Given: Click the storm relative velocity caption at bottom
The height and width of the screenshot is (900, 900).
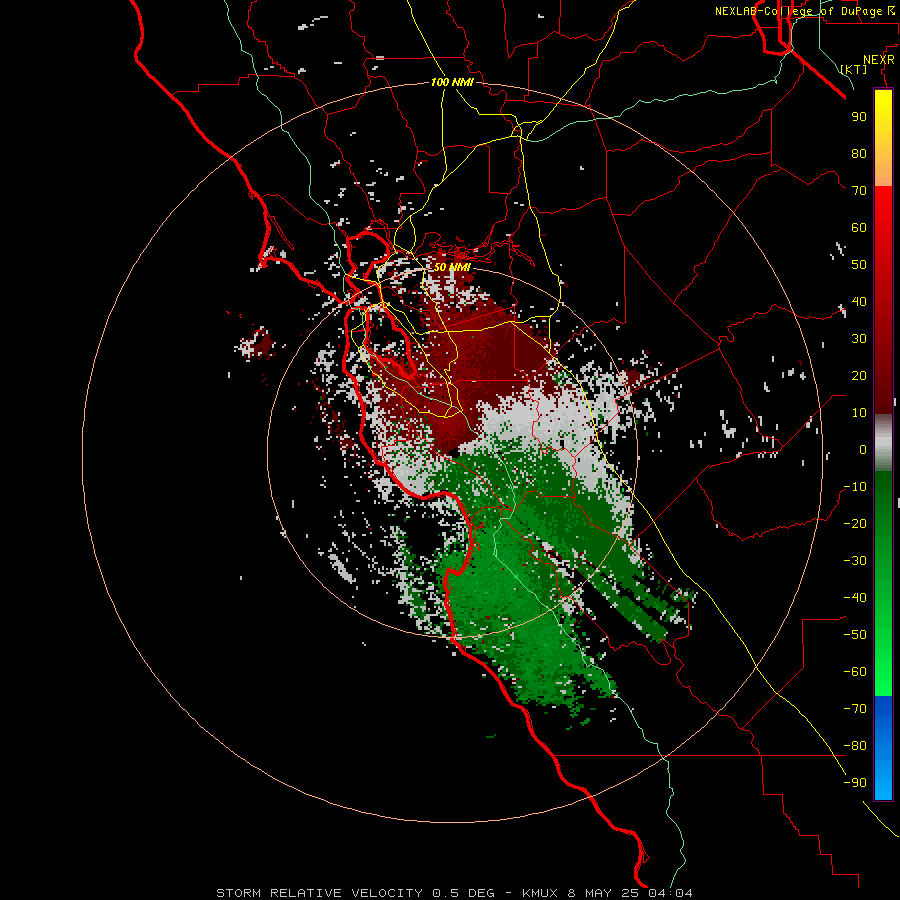Looking at the screenshot, I should pyautogui.click(x=454, y=893).
